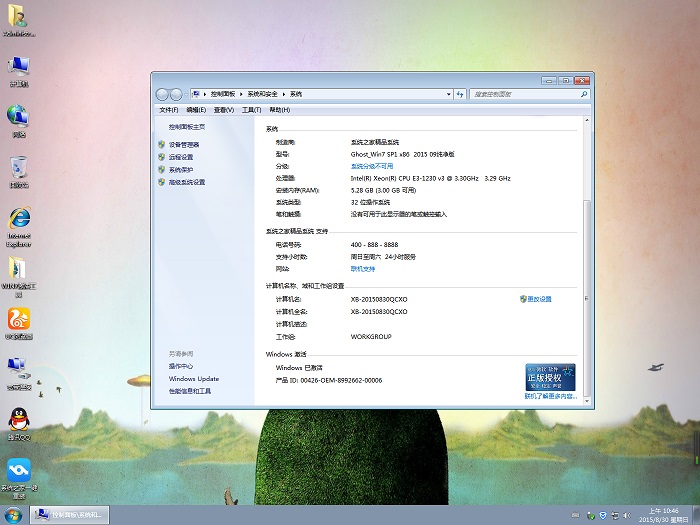Open the 帮助(H) menu
This screenshot has width=700, height=525.
(x=279, y=110)
